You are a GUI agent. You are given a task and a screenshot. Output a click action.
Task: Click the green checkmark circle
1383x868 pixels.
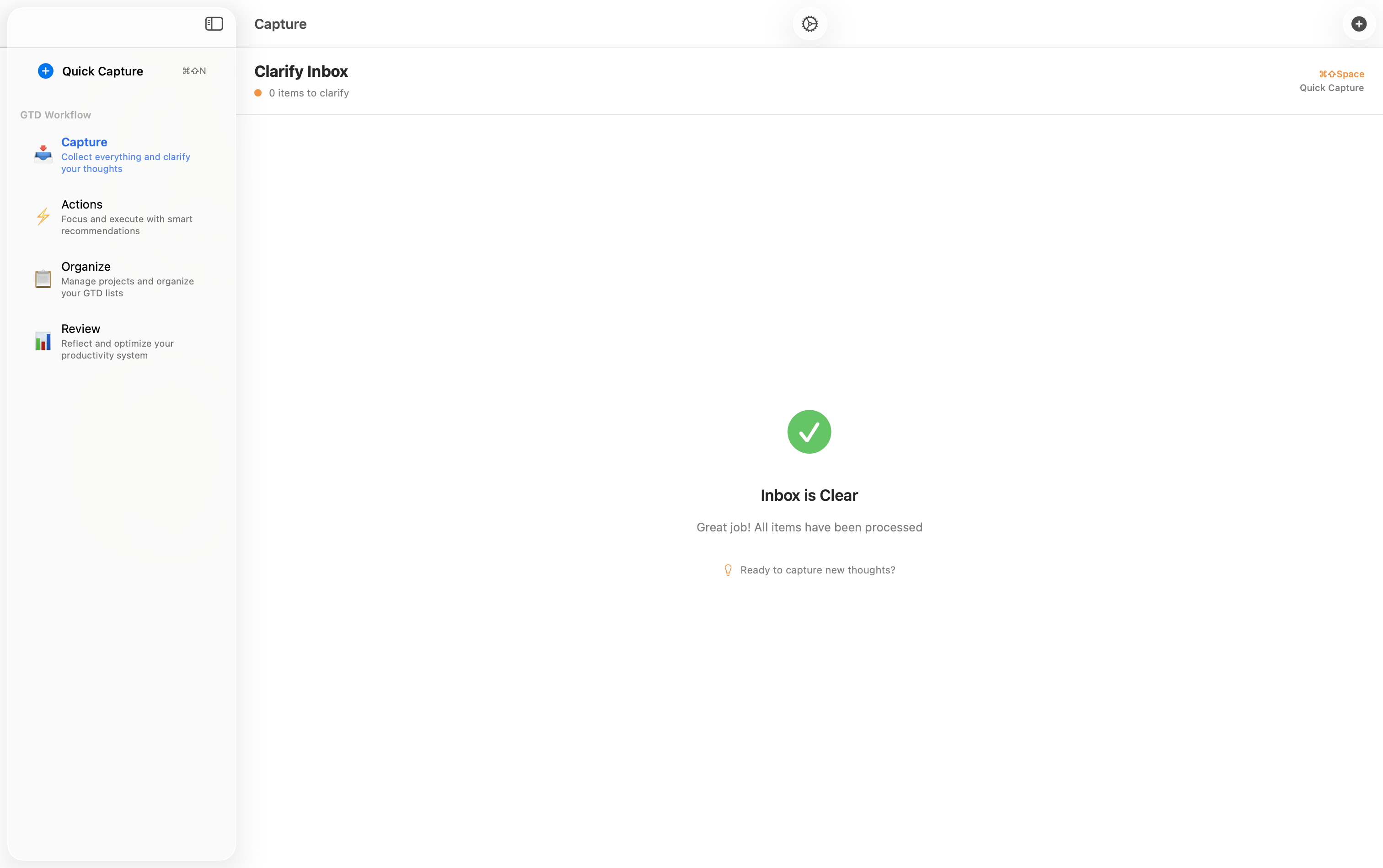point(809,431)
